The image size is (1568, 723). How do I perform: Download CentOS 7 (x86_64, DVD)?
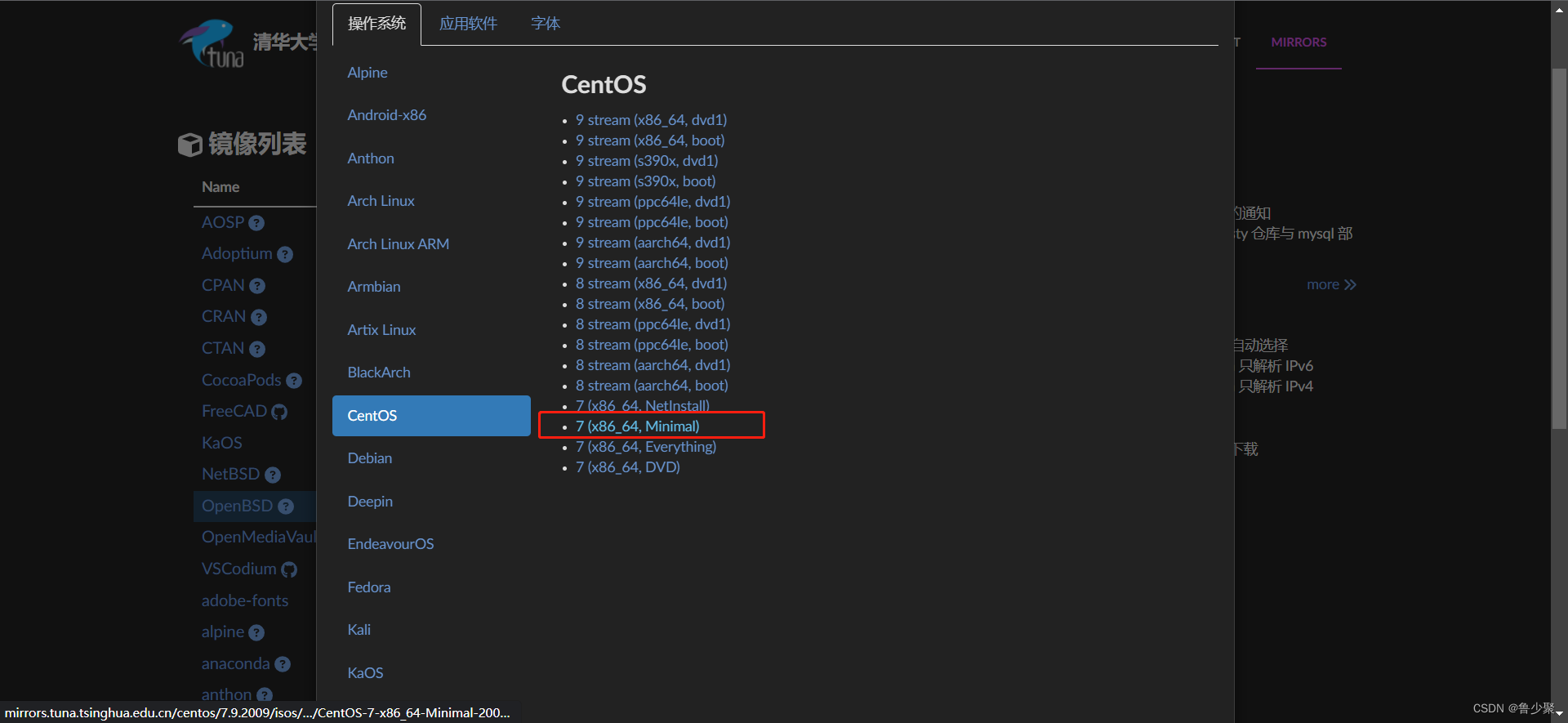(x=628, y=467)
